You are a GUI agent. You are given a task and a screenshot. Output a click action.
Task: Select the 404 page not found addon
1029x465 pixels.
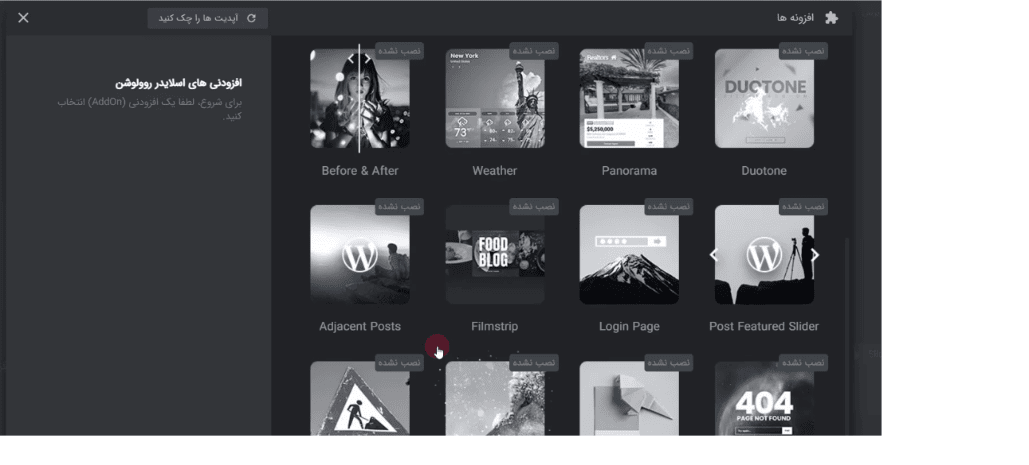pyautogui.click(x=765, y=398)
